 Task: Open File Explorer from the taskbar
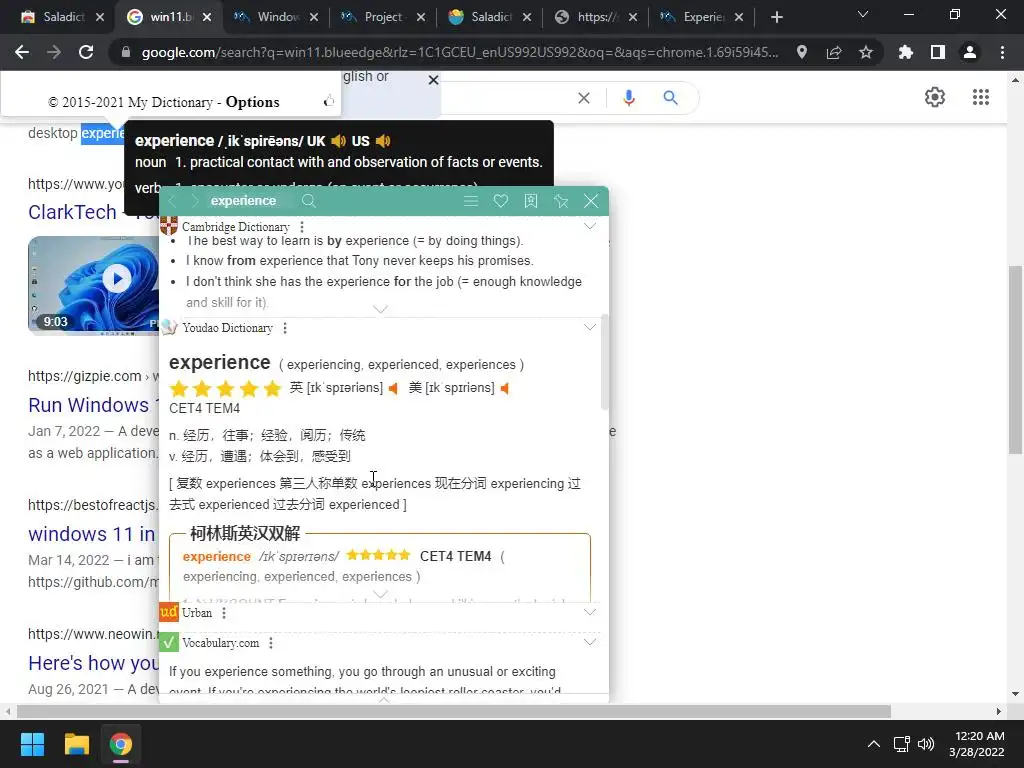click(76, 744)
